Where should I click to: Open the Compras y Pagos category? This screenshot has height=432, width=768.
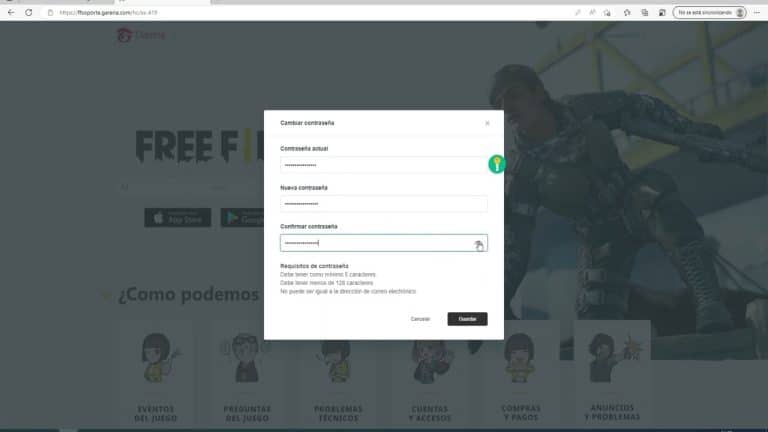521,373
